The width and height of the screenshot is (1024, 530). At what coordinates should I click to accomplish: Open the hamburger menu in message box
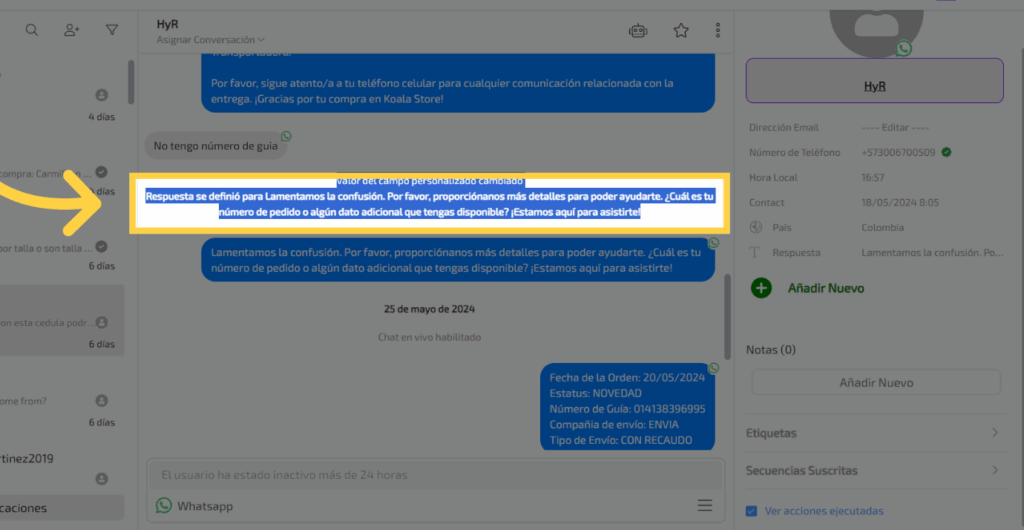pos(705,505)
